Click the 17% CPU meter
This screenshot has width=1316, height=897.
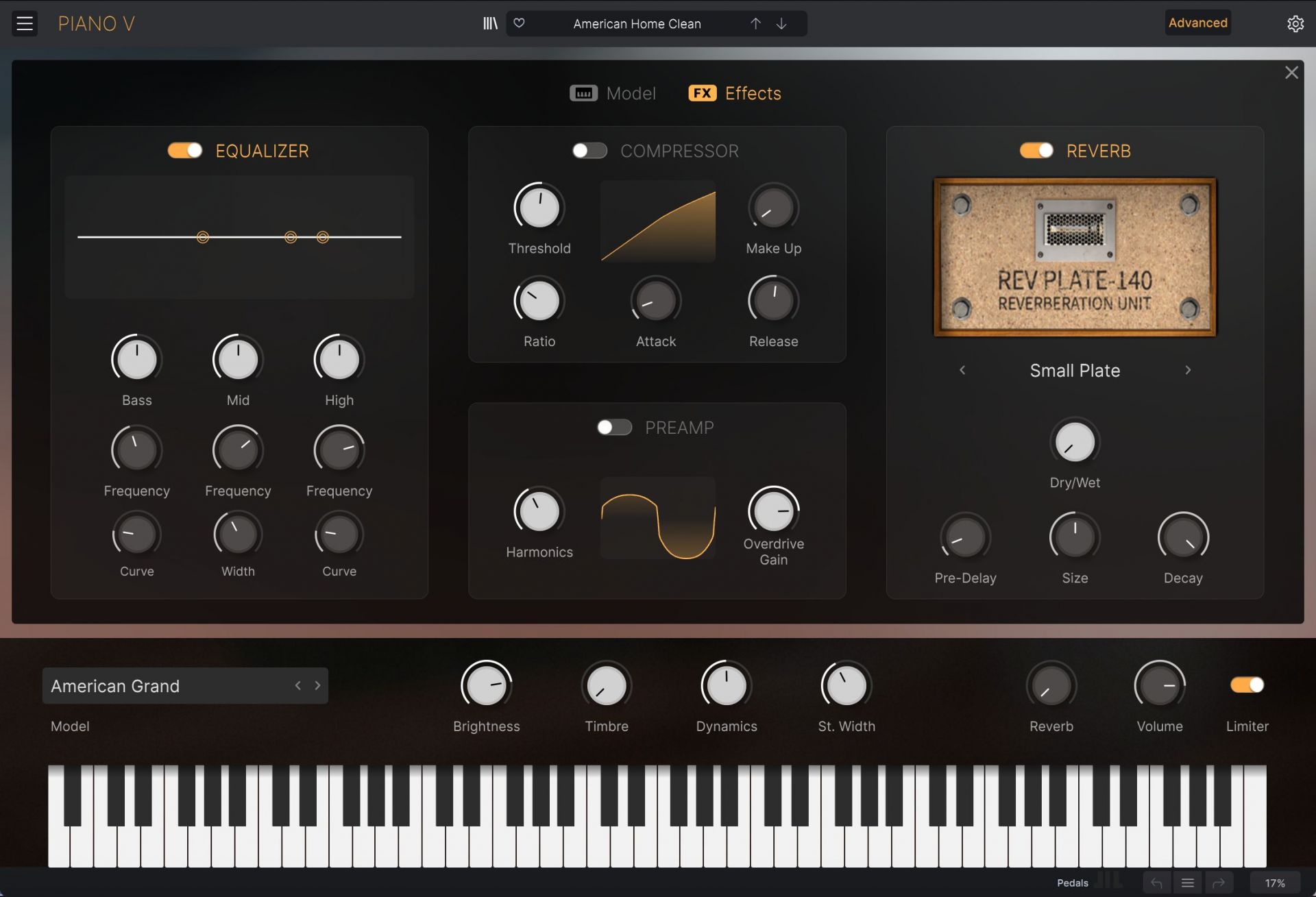pyautogui.click(x=1274, y=883)
